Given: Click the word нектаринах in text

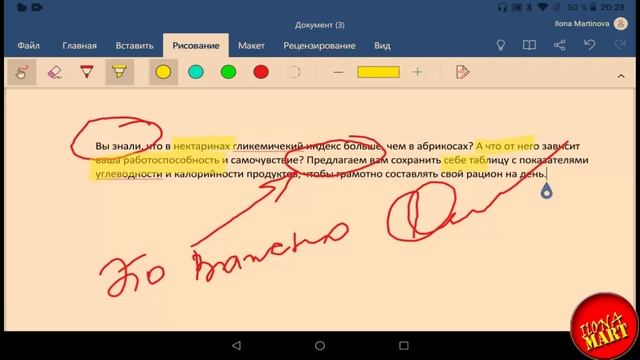Looking at the screenshot, I should [x=202, y=146].
